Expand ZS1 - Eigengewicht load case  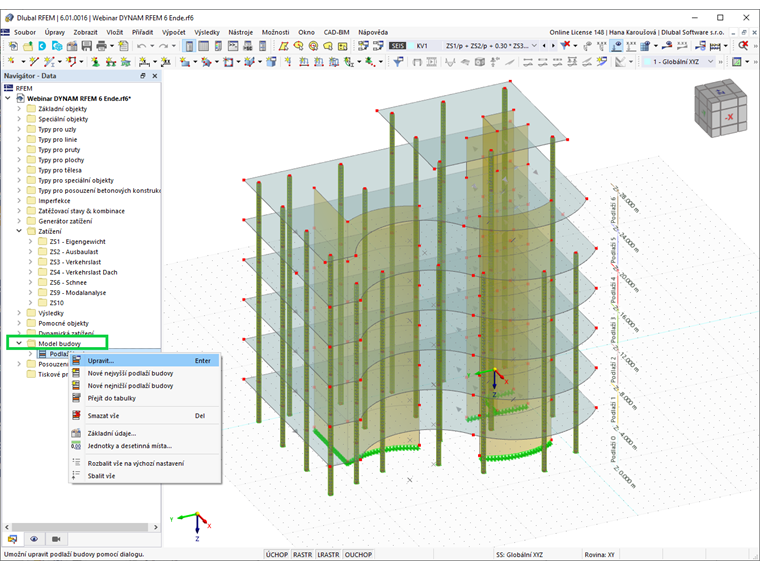tap(31, 241)
